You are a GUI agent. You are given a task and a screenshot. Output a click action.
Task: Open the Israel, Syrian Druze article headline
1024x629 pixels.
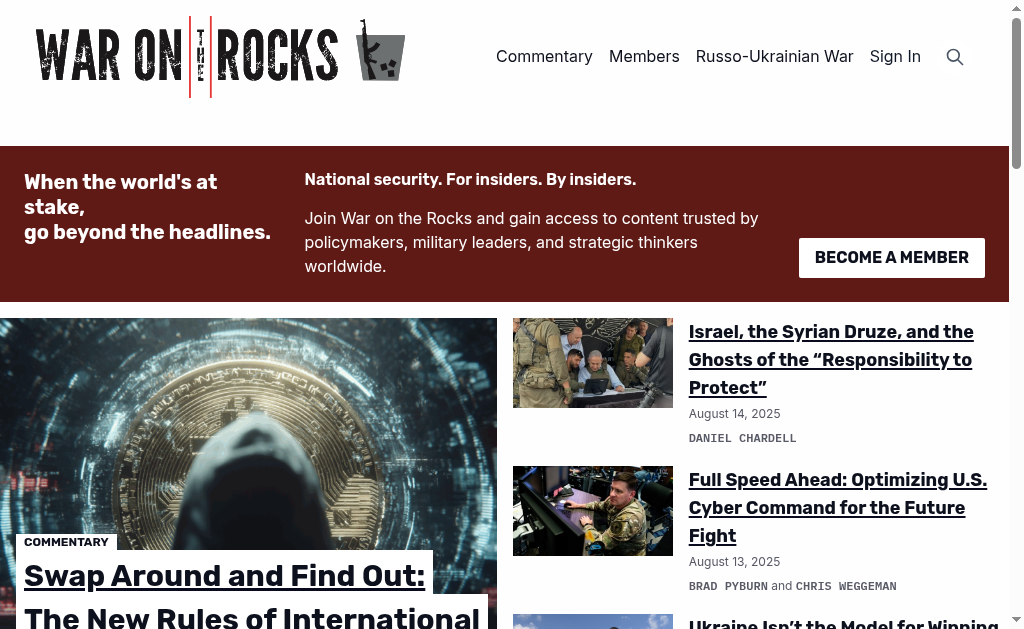tap(831, 359)
